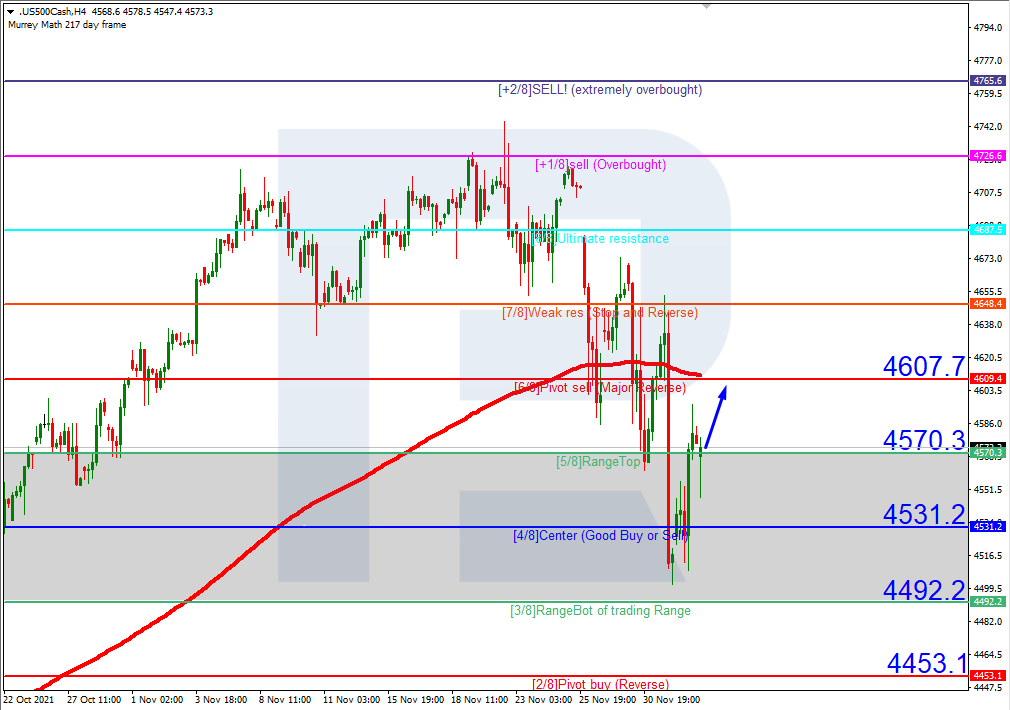
Task: Click the .US500Cash,H4 chart title text
Action: point(52,12)
